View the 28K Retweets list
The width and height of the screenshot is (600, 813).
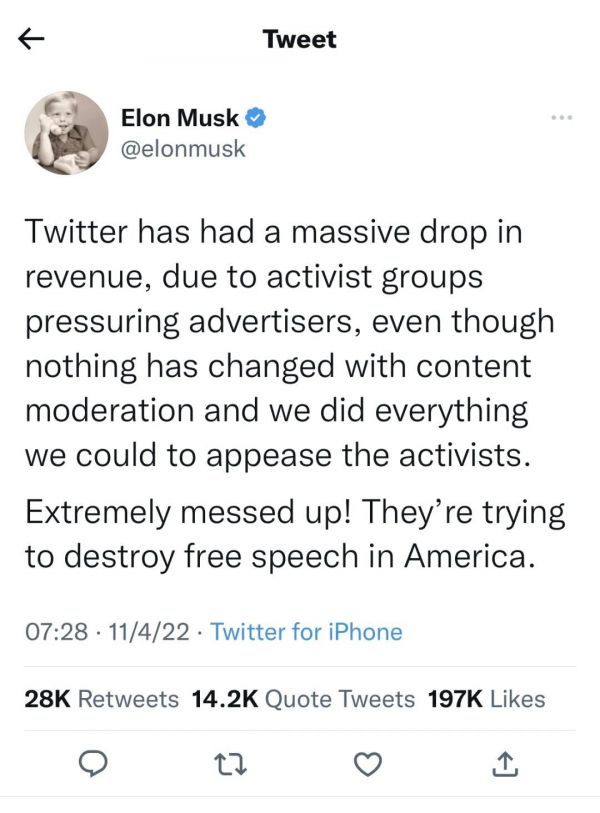point(101,699)
